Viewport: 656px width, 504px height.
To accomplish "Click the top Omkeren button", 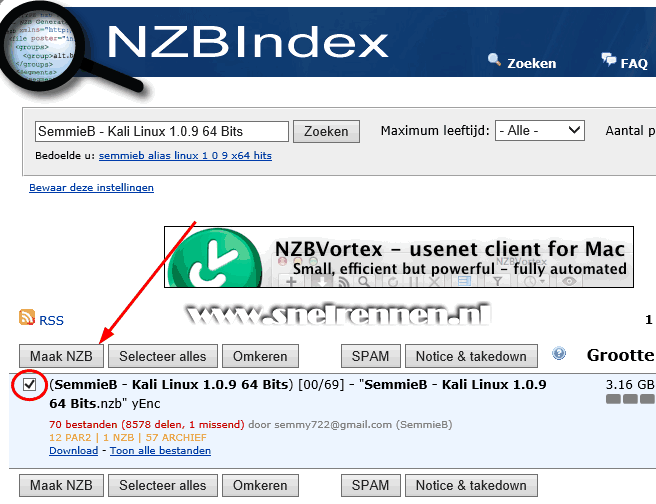I will point(260,356).
